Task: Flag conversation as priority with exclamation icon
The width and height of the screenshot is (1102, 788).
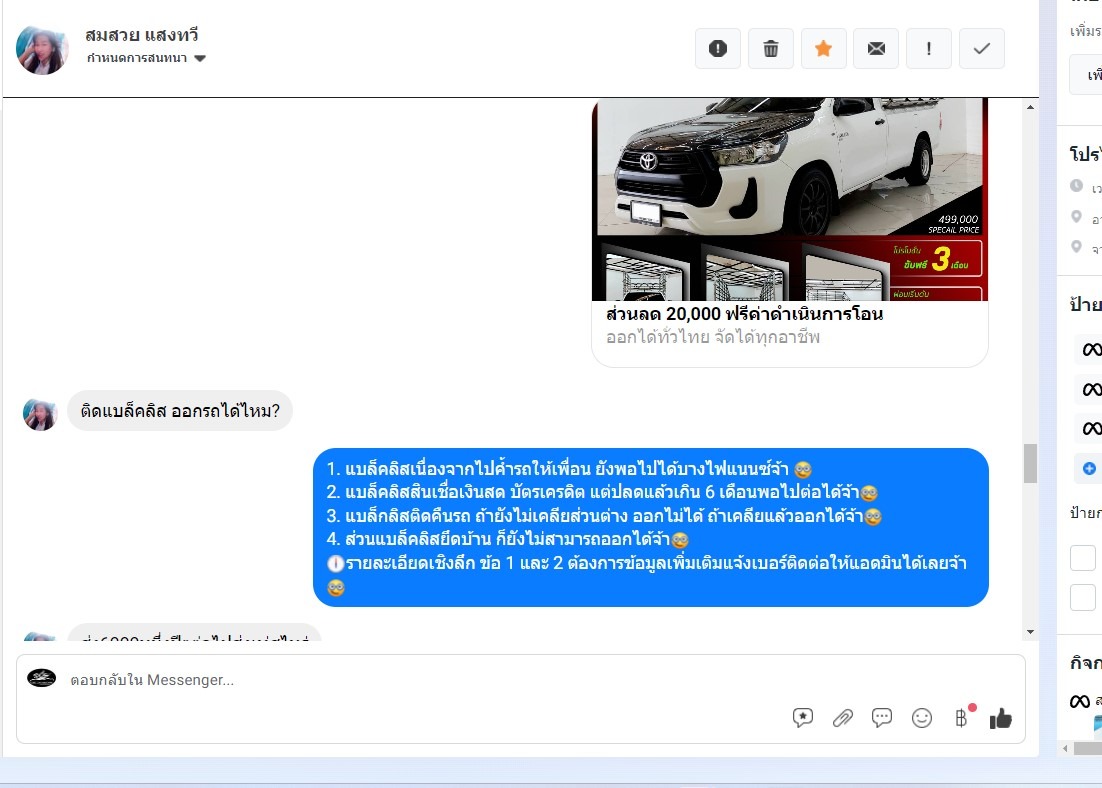Action: 929,48
